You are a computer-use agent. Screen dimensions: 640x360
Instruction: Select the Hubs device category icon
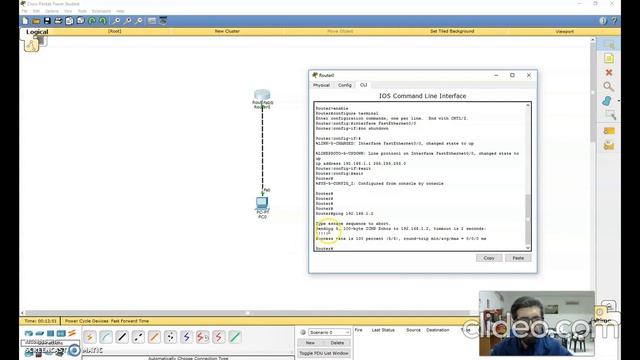click(51, 333)
